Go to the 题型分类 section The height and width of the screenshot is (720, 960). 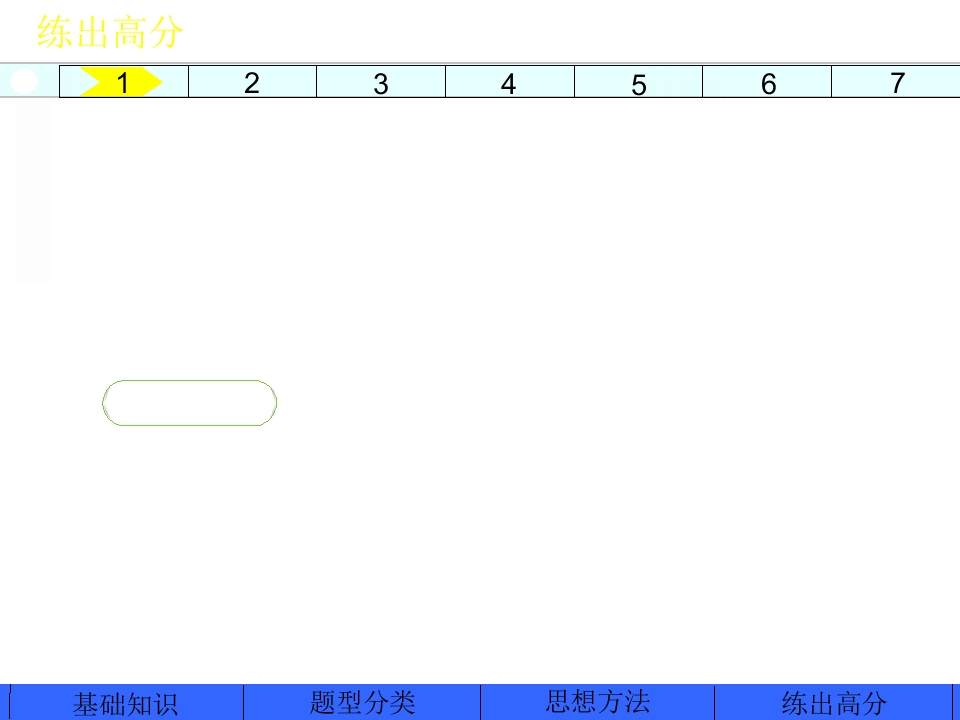(x=362, y=702)
